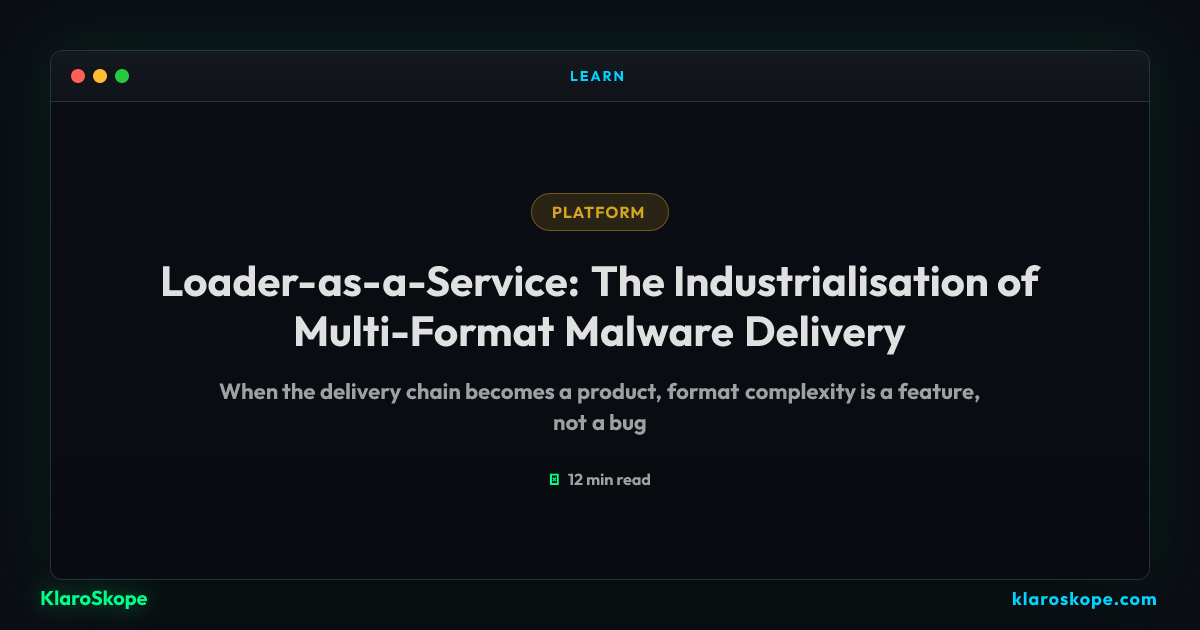Image resolution: width=1200 pixels, height=630 pixels.
Task: Open the KlaroSkope brand logo
Action: pos(94,599)
